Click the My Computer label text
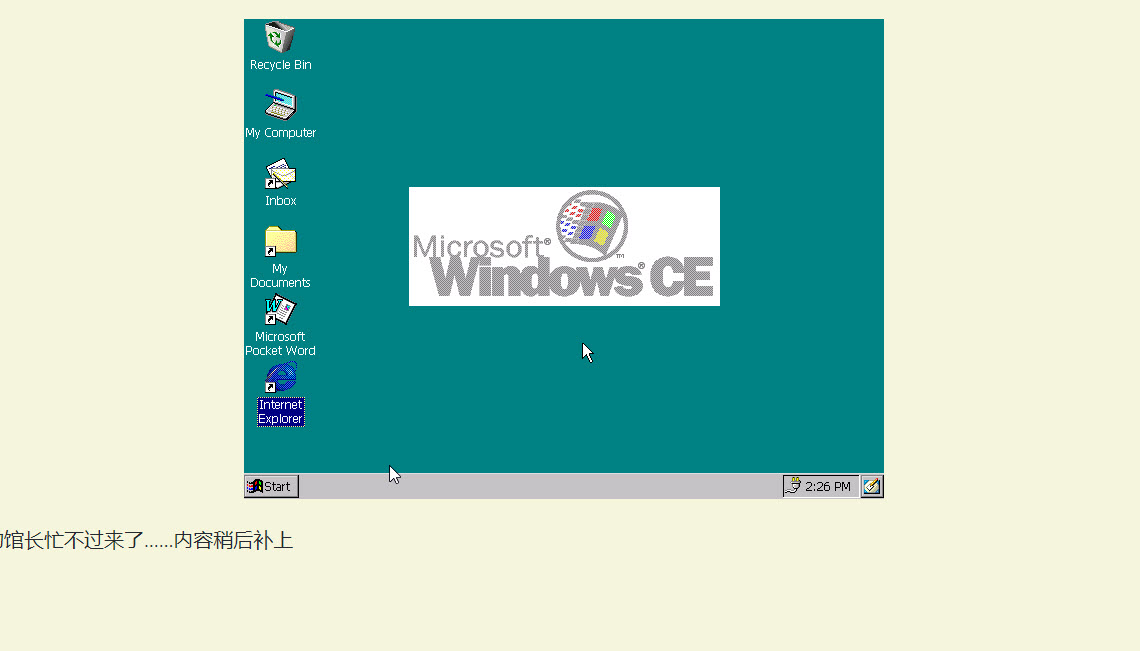Screen dimensions: 1140x651 pyautogui.click(x=281, y=132)
